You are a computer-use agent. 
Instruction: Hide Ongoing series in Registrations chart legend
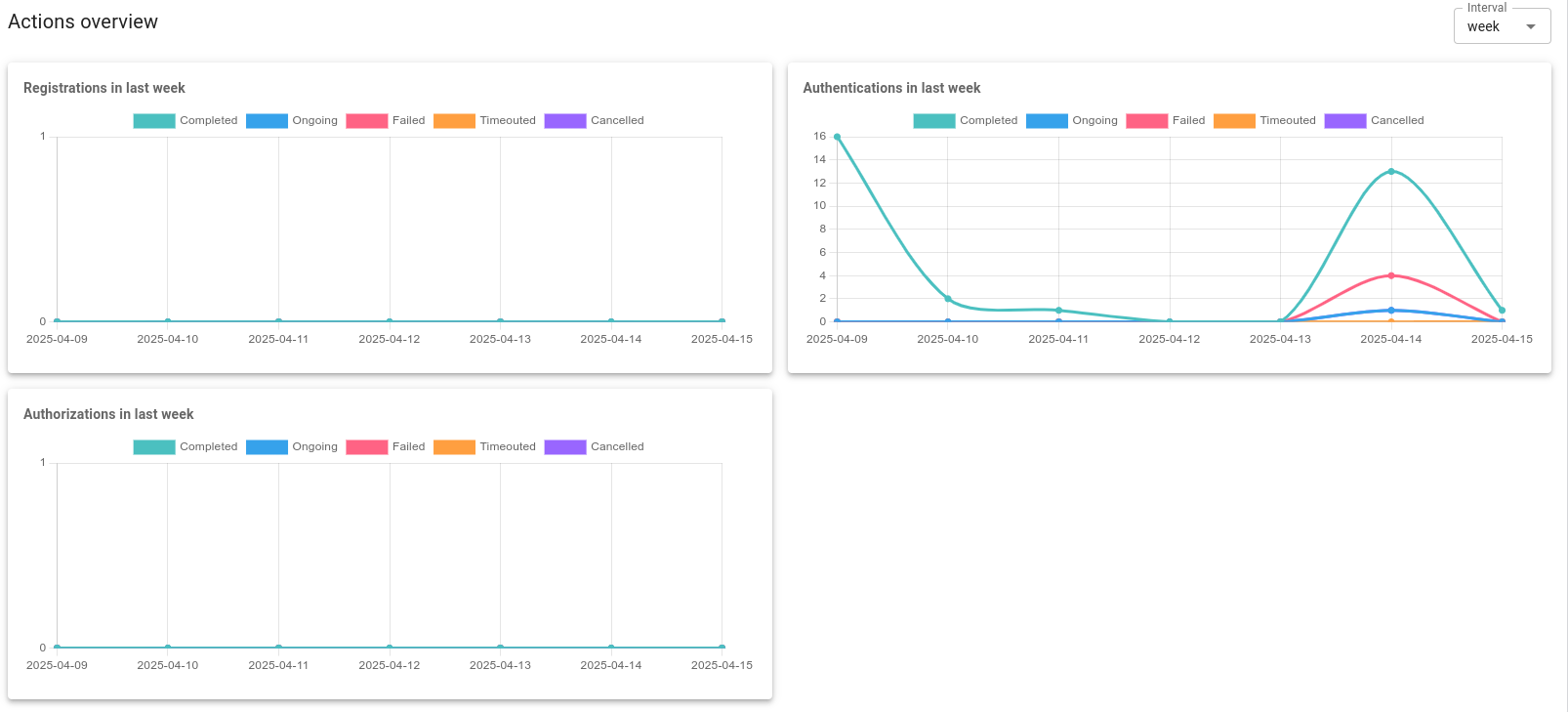coord(267,121)
